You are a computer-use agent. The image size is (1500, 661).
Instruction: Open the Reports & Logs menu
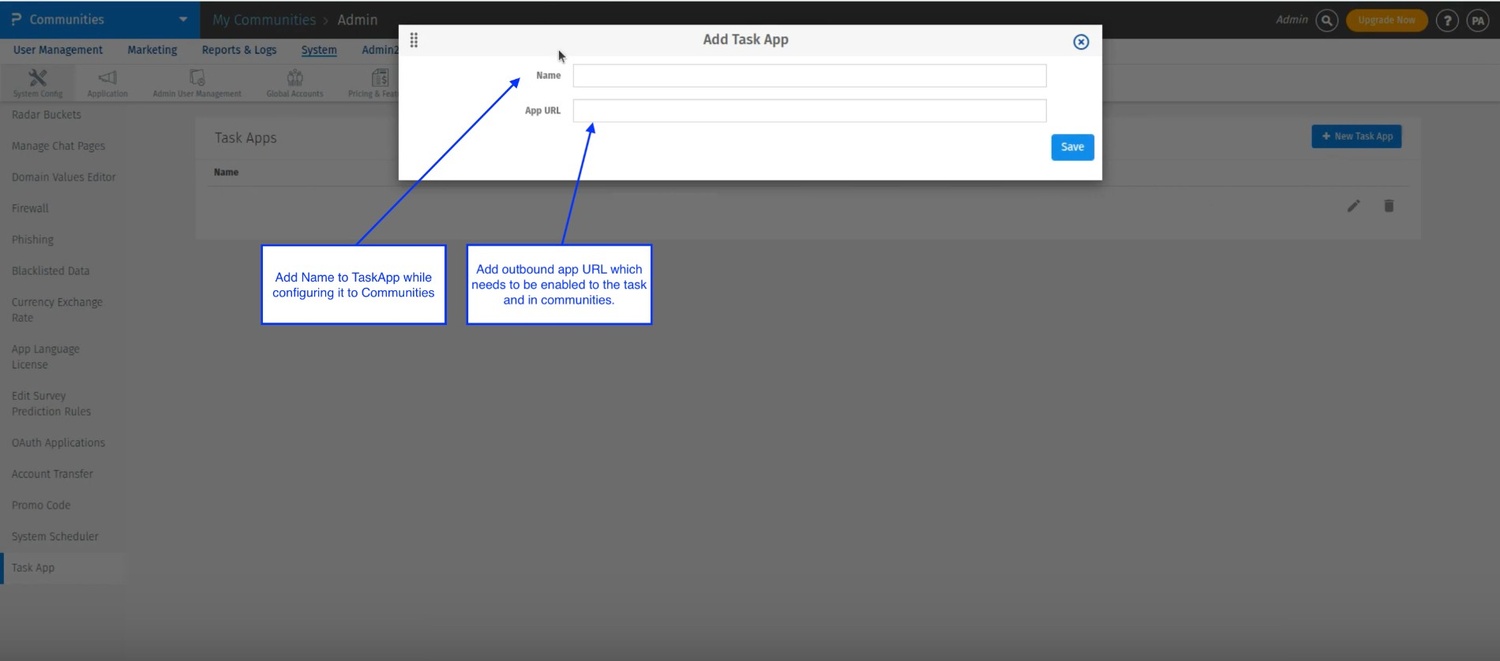239,50
